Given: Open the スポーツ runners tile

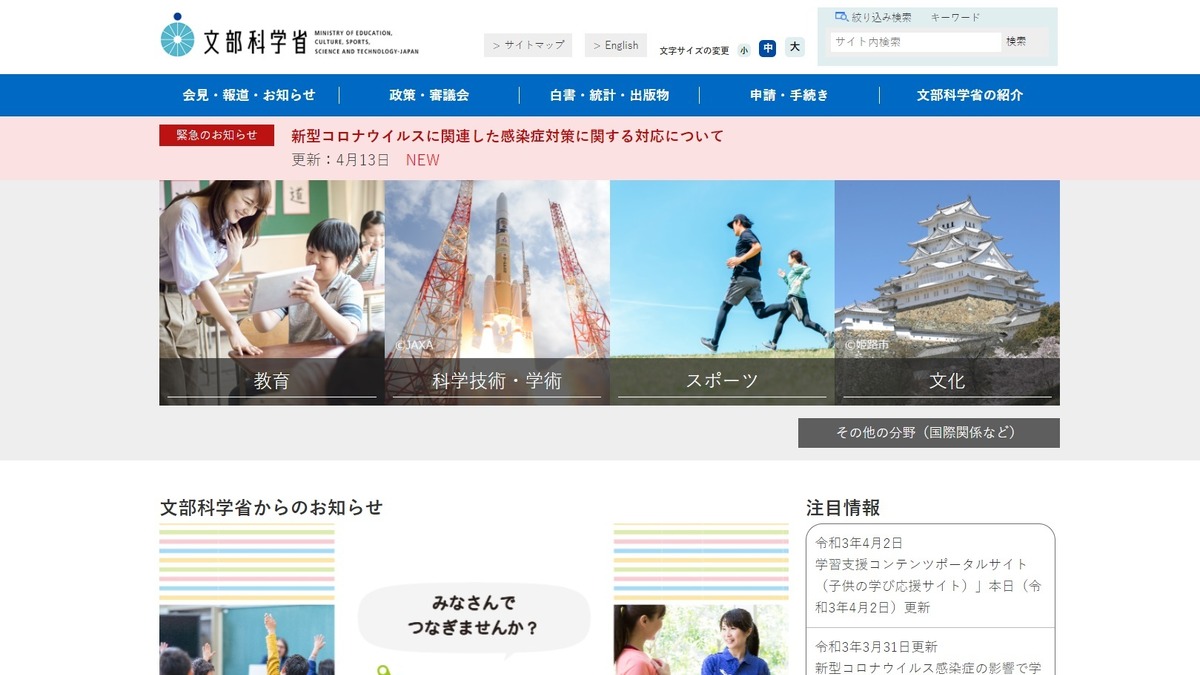Looking at the screenshot, I should 722,292.
